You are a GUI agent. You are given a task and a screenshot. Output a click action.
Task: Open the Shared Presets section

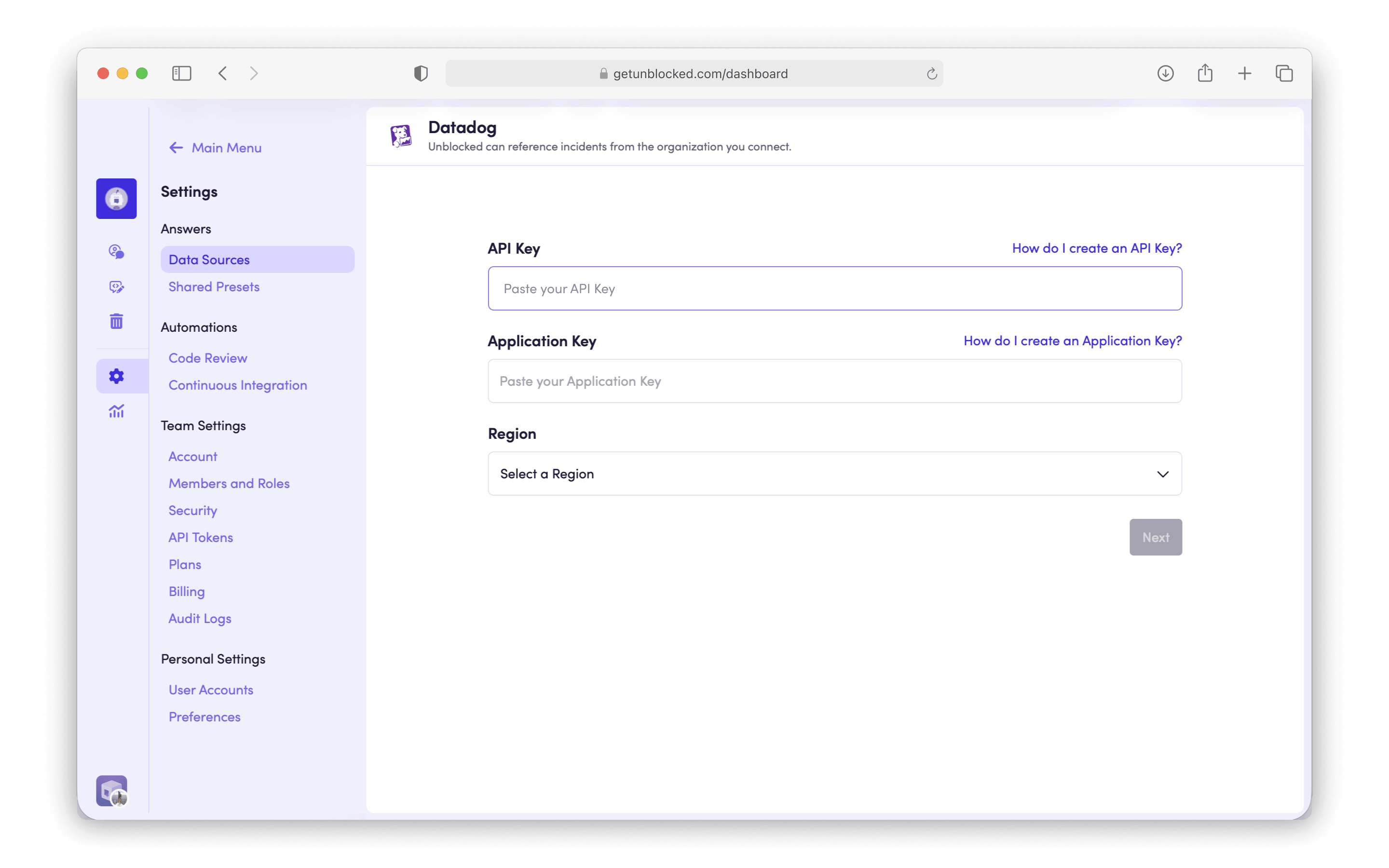(214, 286)
